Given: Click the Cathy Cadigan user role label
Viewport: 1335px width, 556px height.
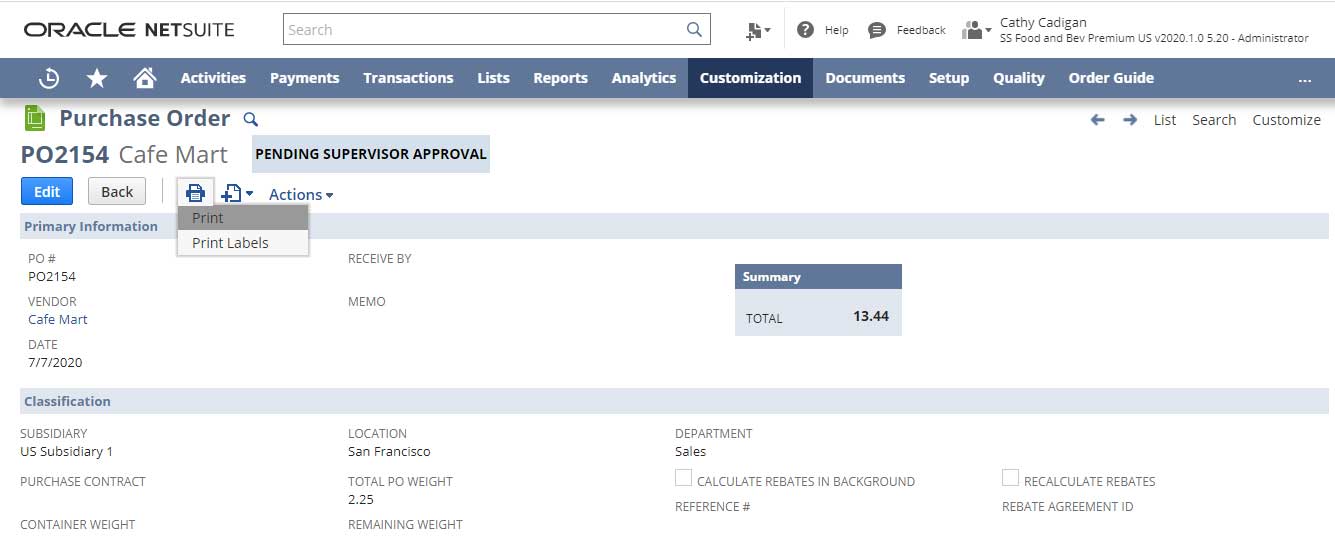Looking at the screenshot, I should 1154,30.
